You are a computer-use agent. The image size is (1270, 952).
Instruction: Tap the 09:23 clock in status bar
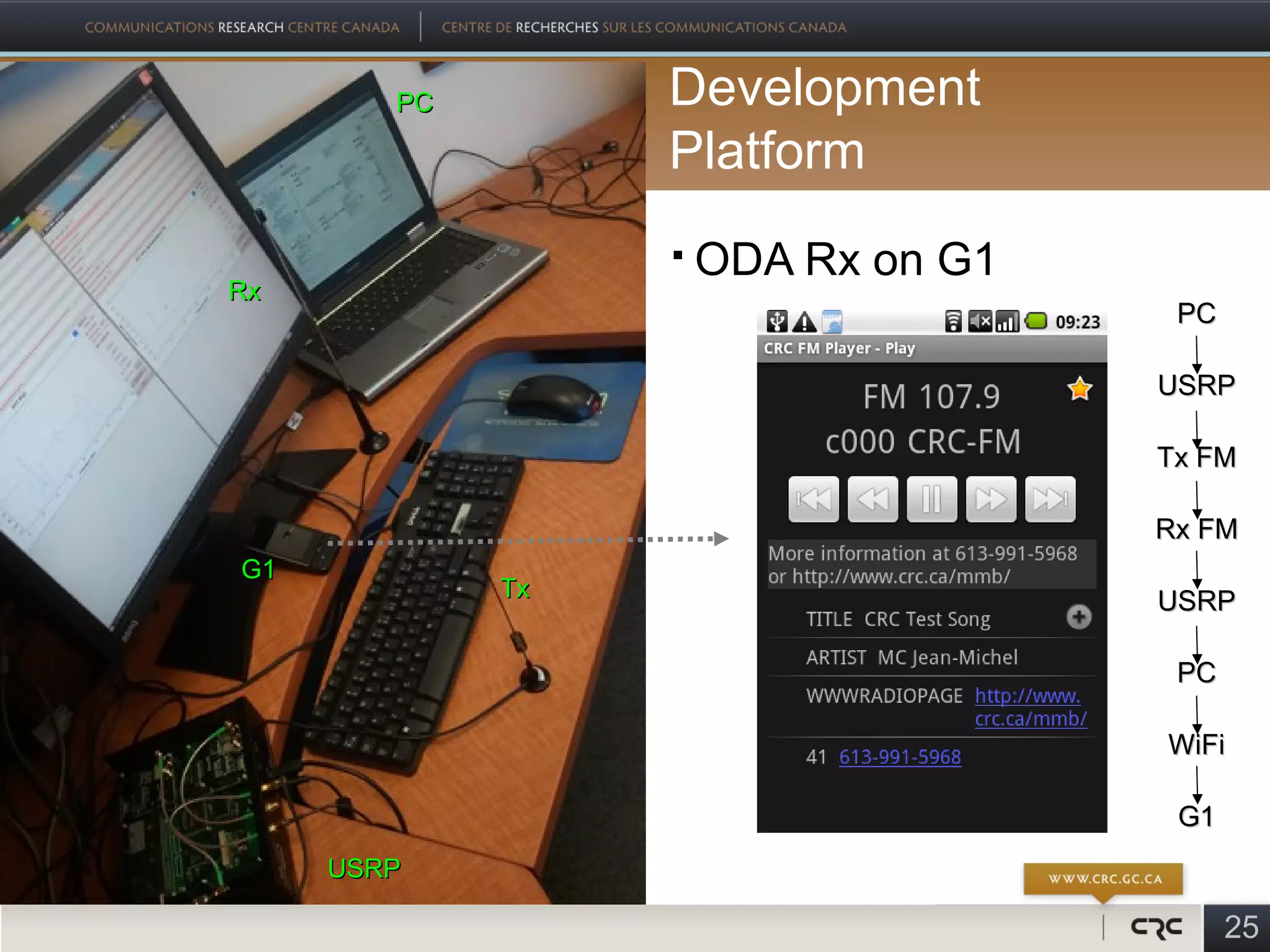(x=1078, y=322)
